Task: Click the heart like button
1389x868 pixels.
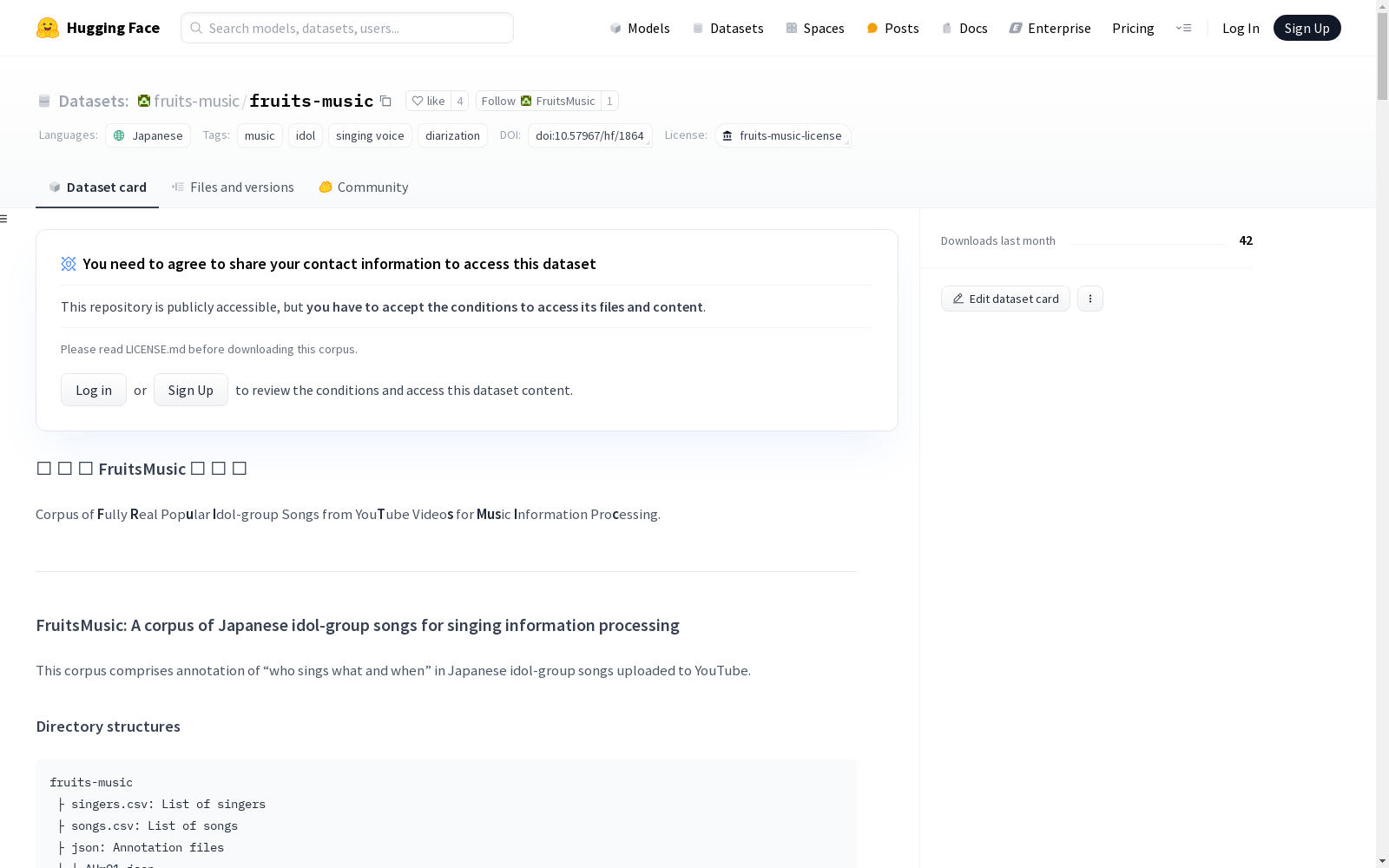Action: coord(428,101)
